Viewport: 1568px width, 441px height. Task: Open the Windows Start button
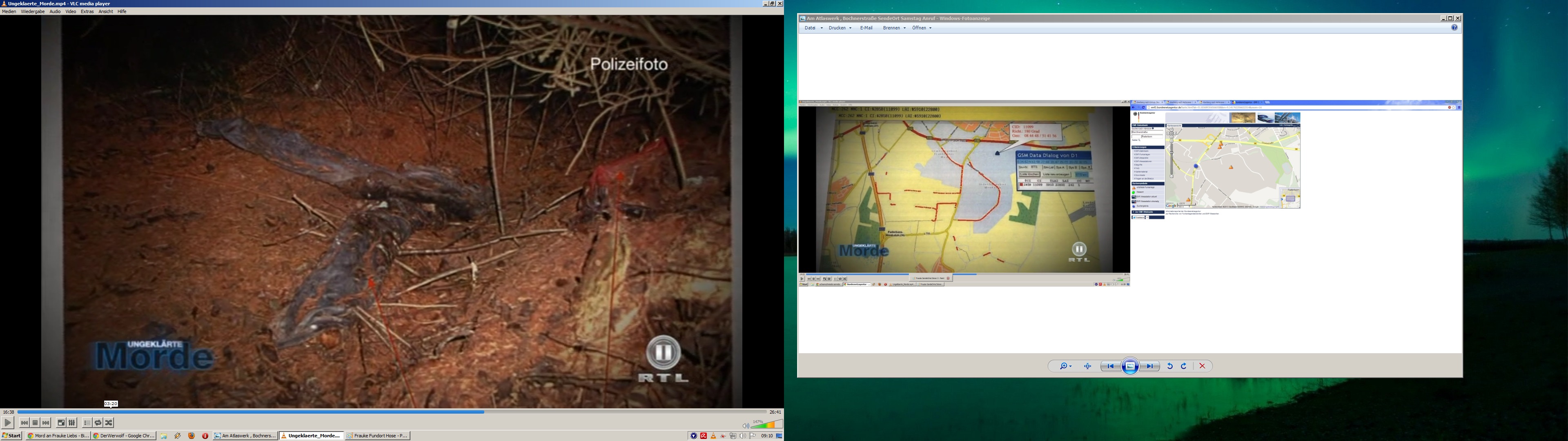11,436
